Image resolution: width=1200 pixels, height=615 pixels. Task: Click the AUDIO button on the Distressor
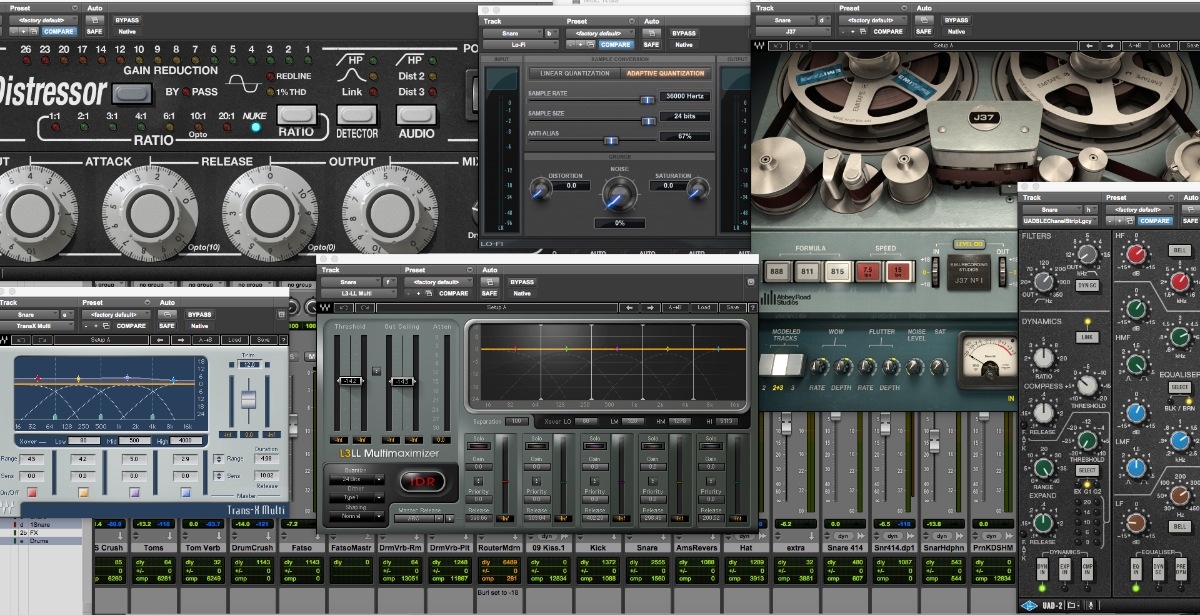pos(416,114)
